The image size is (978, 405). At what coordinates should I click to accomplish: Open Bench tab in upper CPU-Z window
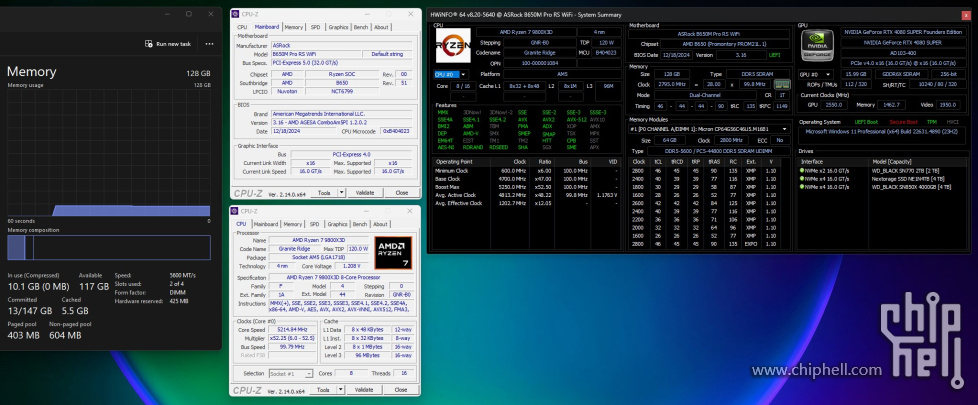click(361, 27)
